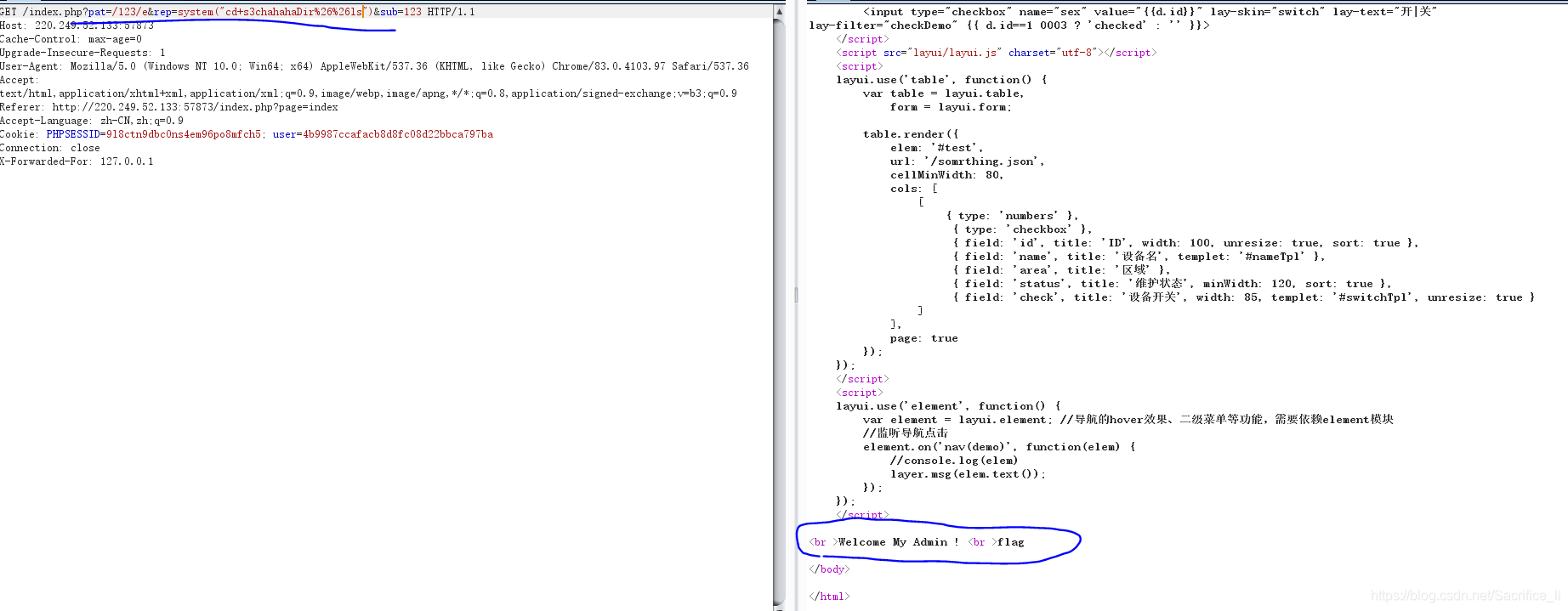This screenshot has width=1568, height=611.
Task: Click the layui.use('element', function() line
Action: [949, 406]
